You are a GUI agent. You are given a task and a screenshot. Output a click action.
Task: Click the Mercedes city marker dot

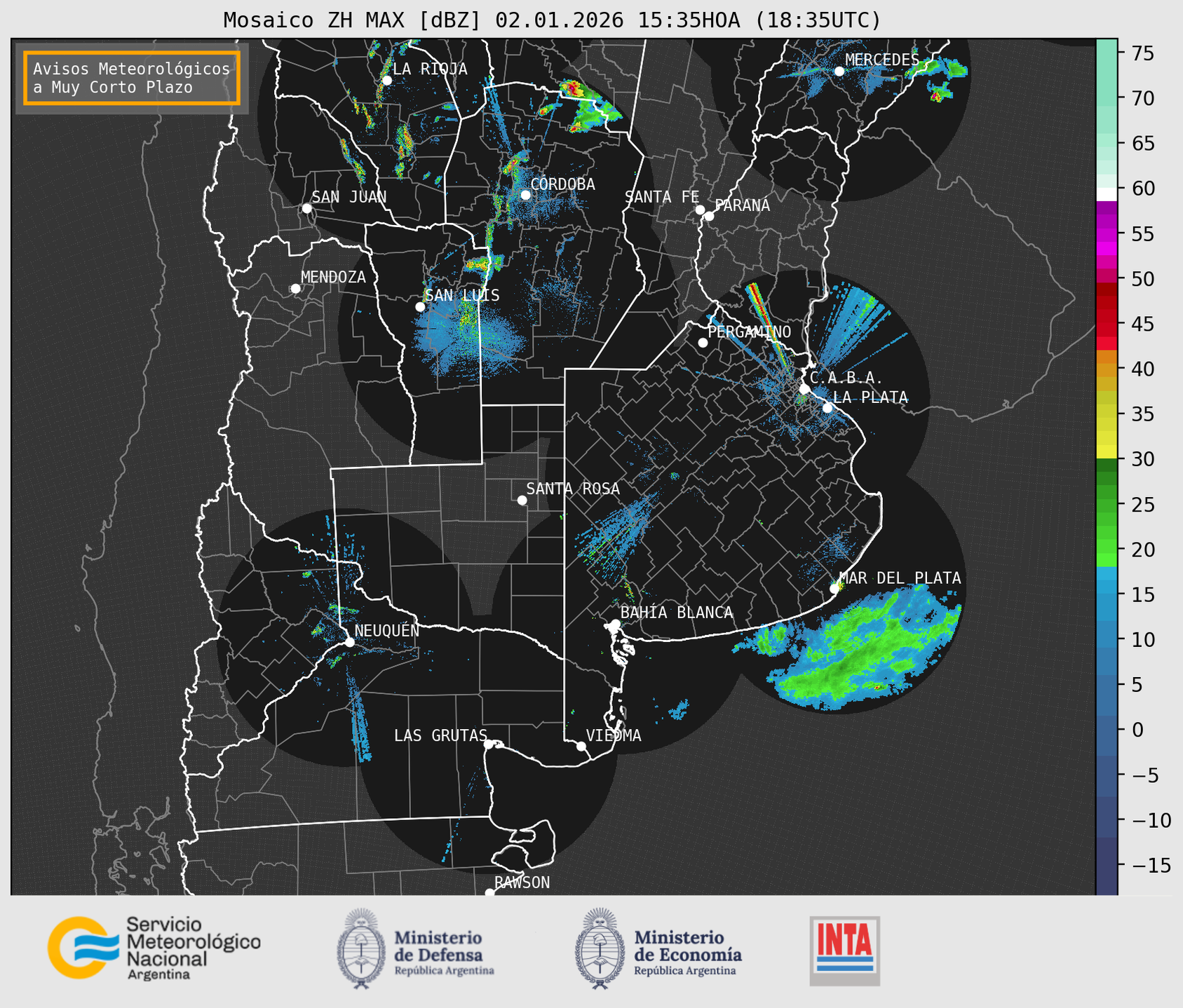pos(839,71)
